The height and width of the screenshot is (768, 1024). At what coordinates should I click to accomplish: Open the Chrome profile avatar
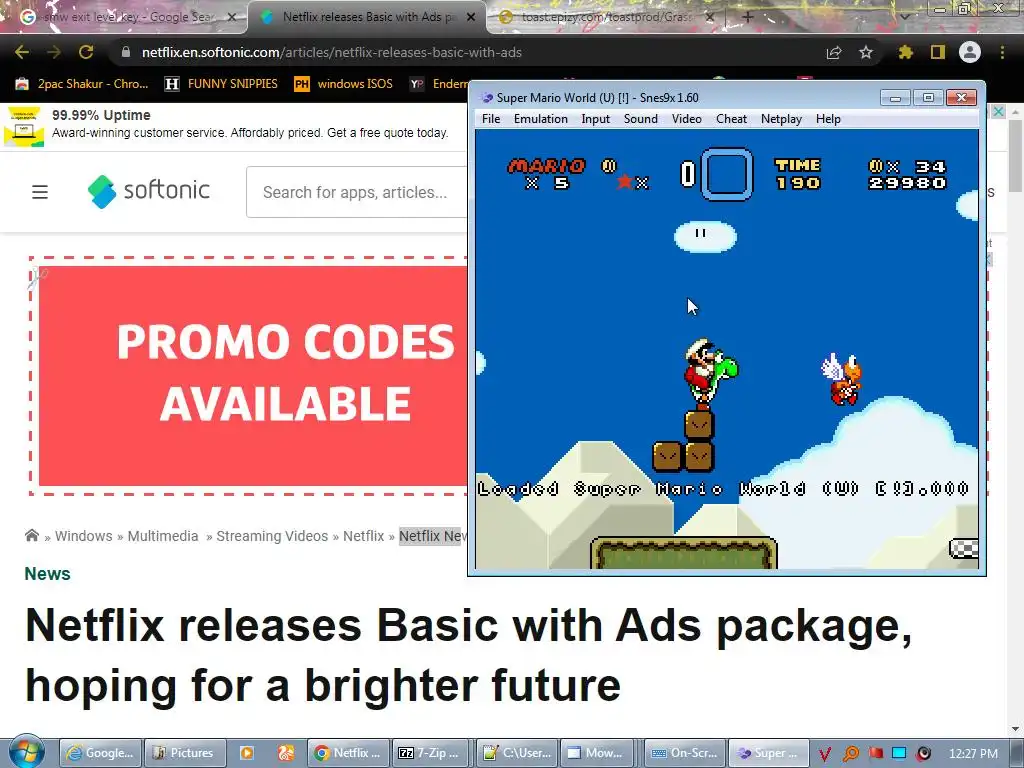(970, 52)
